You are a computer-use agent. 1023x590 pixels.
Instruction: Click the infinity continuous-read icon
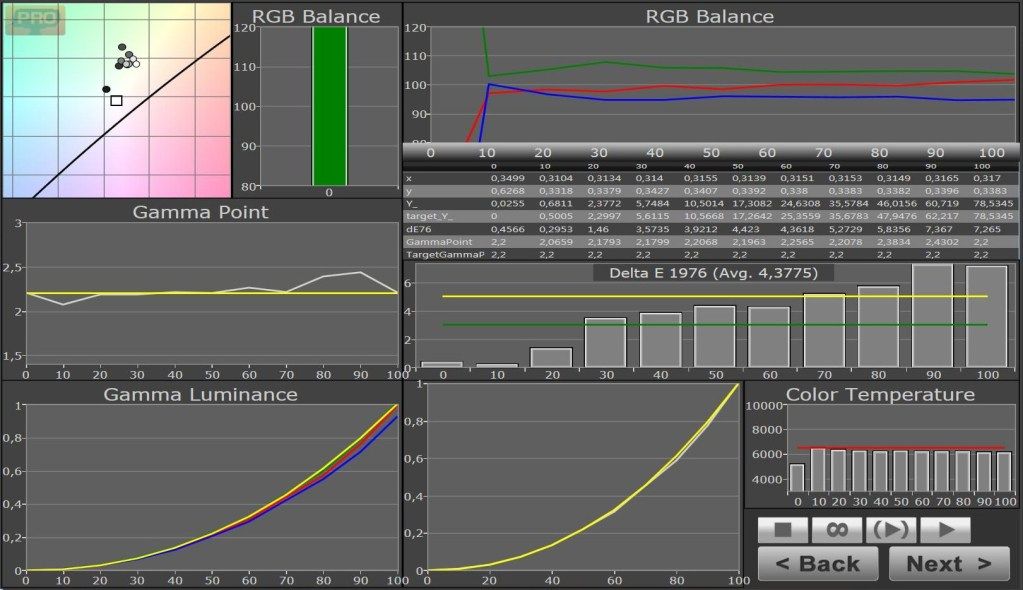point(836,530)
